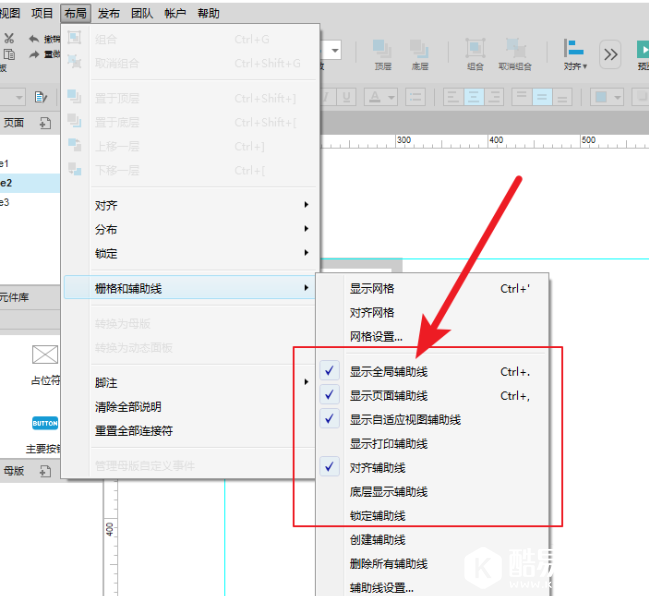This screenshot has height=596, width=649.
Task: Add a new page in 页面 panel
Action: 45,123
